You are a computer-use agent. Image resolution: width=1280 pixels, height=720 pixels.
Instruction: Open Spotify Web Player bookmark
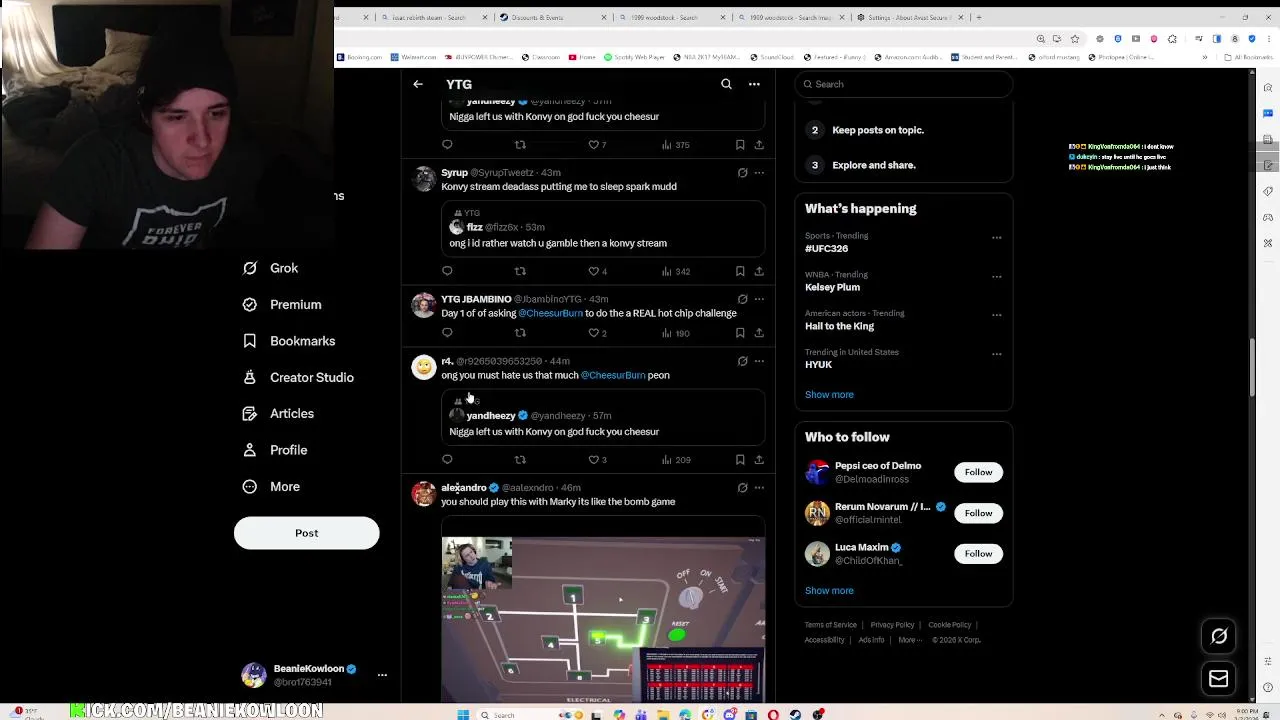[634, 57]
